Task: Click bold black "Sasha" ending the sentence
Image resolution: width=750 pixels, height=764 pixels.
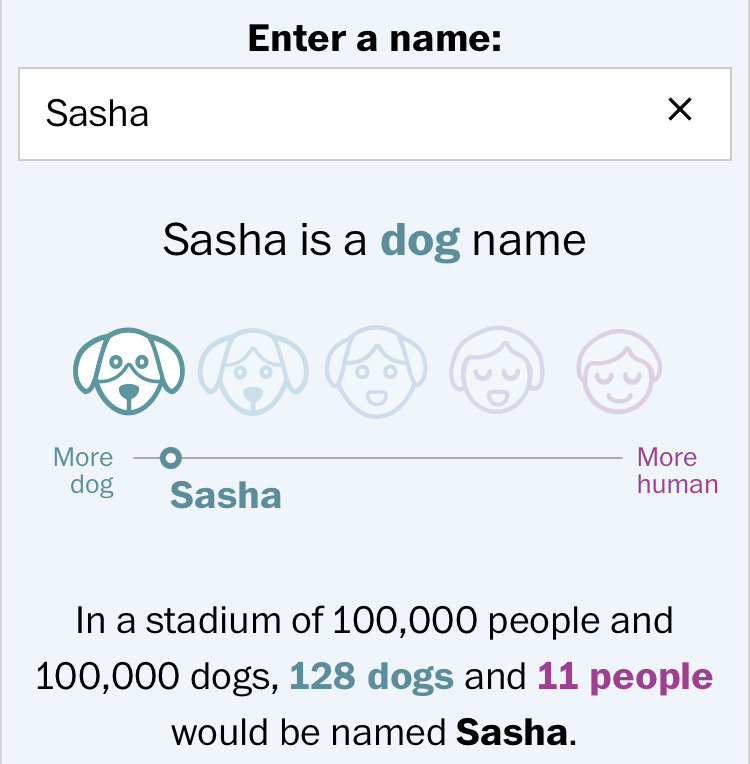Action: click(x=512, y=732)
